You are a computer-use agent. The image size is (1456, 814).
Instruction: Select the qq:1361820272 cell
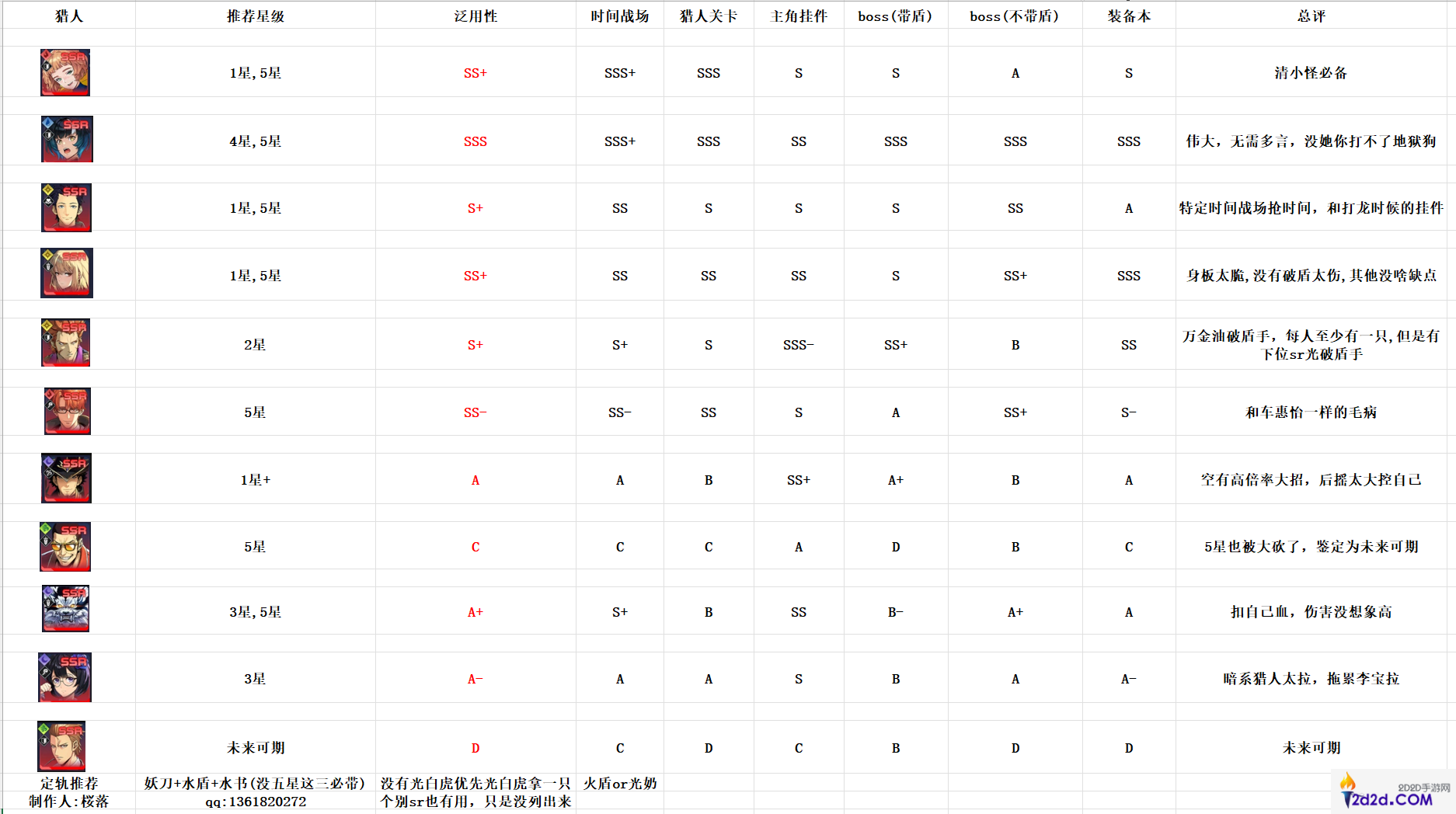pos(256,801)
